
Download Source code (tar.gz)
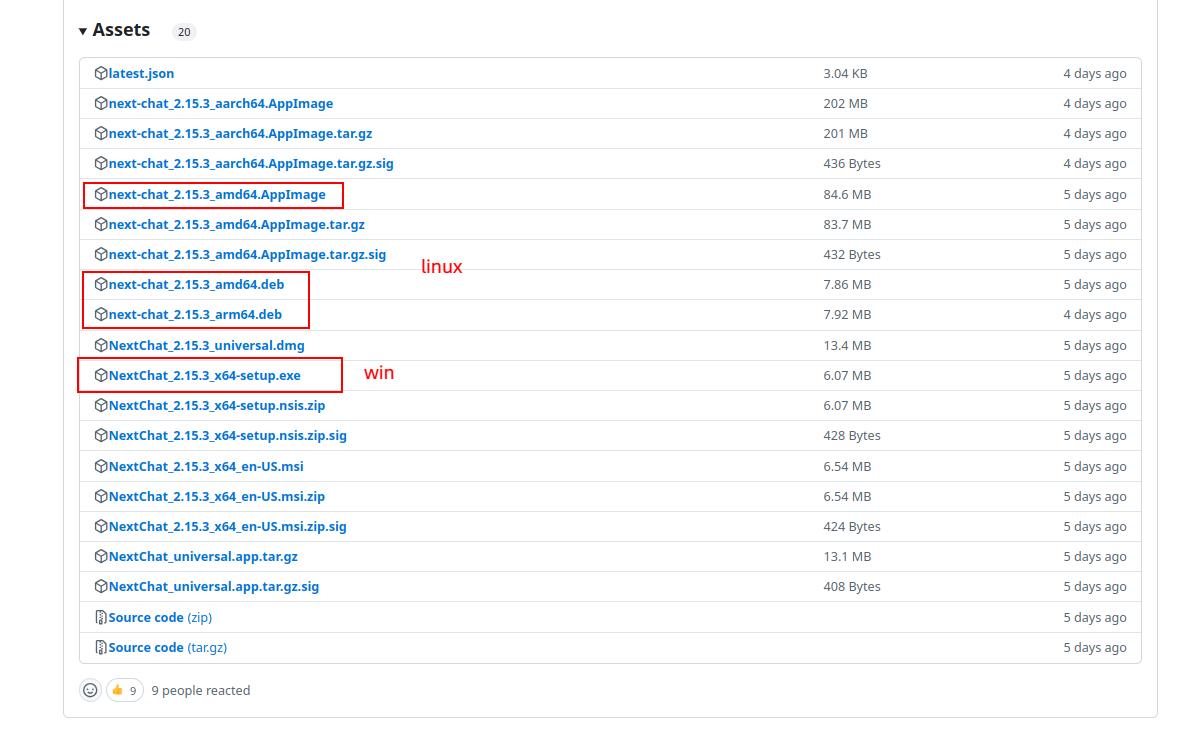[168, 647]
